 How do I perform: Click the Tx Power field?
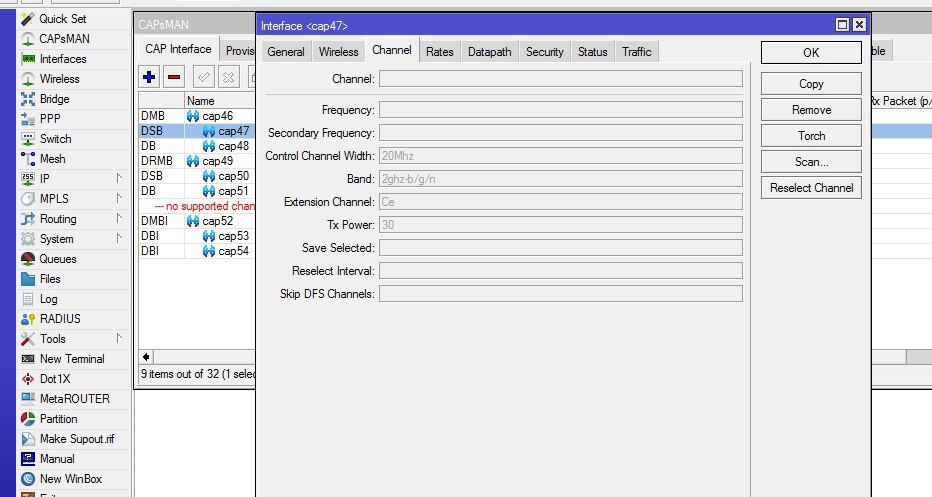coord(561,225)
